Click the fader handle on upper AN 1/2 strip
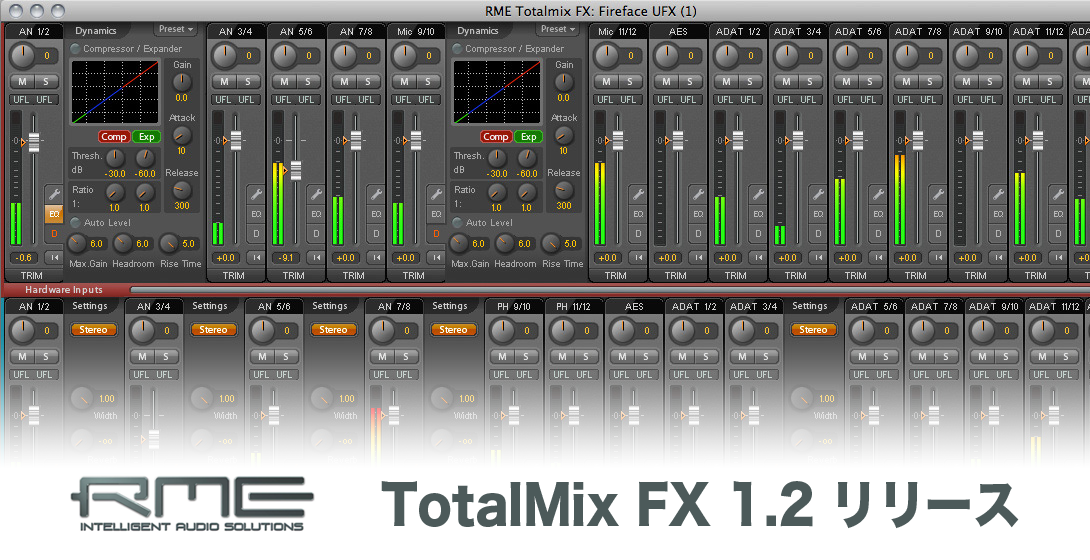Screen dimensions: 1090x560 coord(34,142)
